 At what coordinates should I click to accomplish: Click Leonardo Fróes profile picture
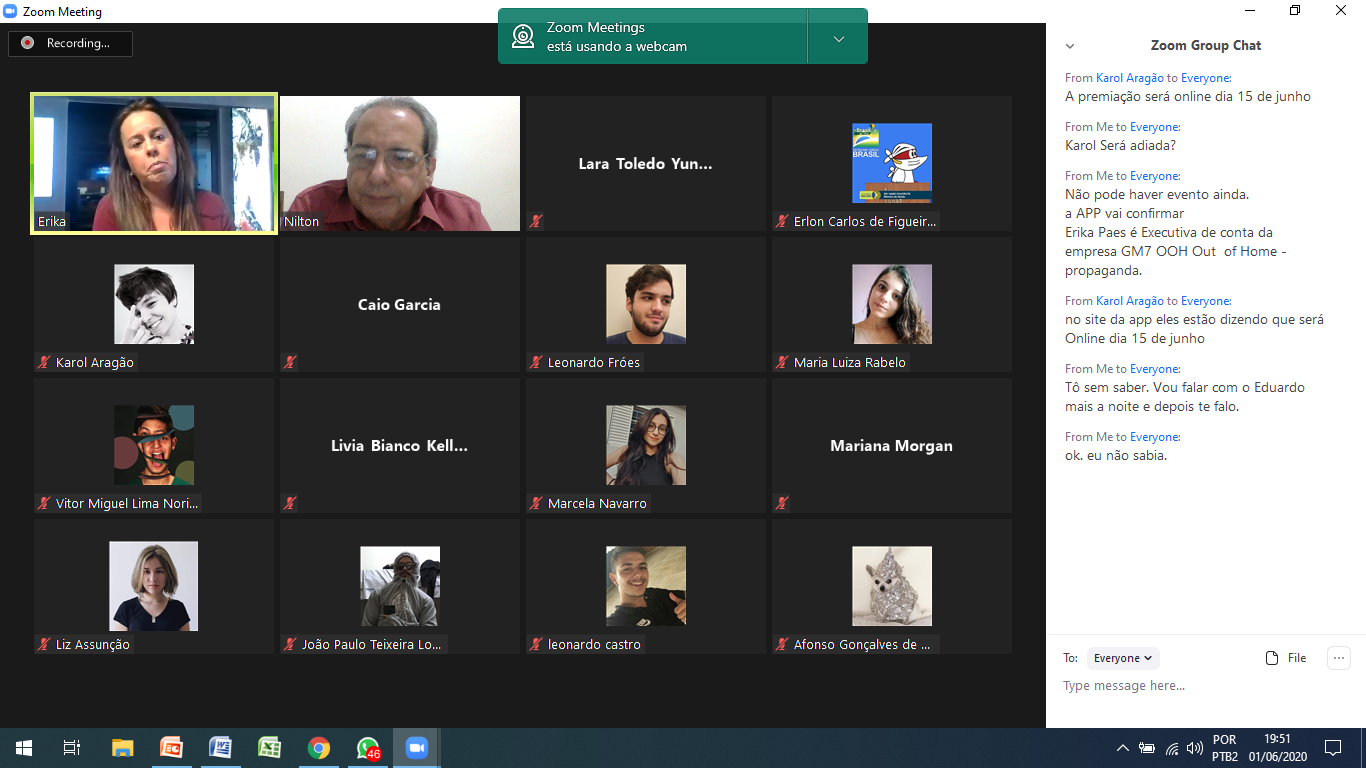[646, 304]
